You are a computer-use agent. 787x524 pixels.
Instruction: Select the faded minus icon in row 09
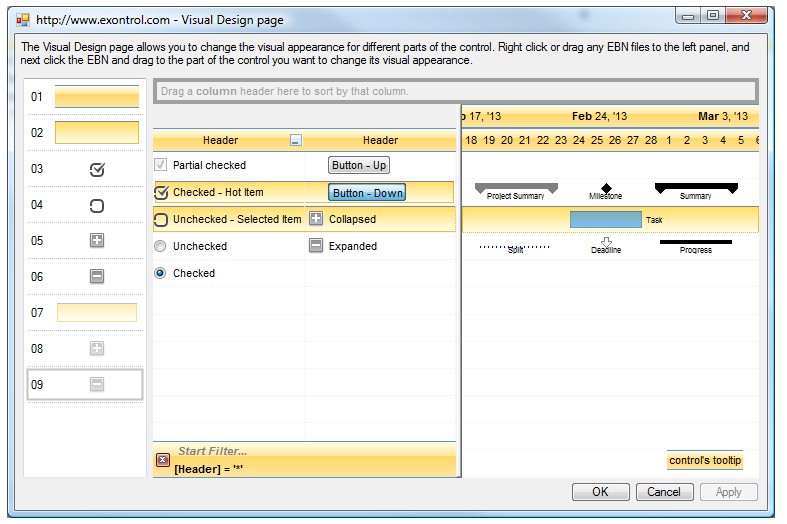point(97,385)
